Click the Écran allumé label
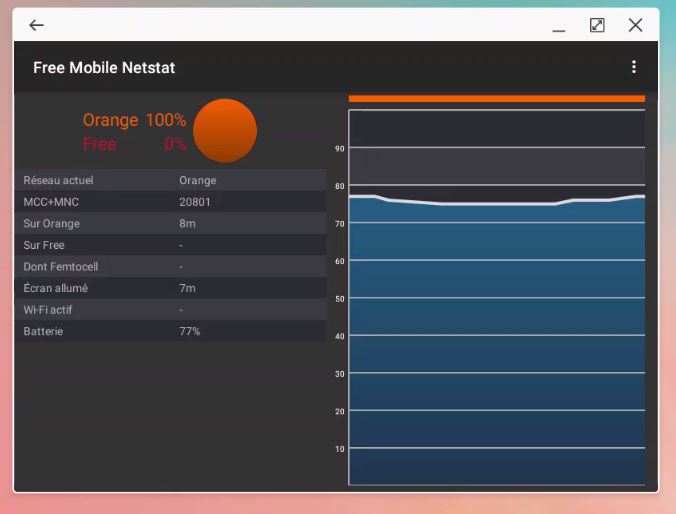This screenshot has width=676, height=514. [56, 288]
